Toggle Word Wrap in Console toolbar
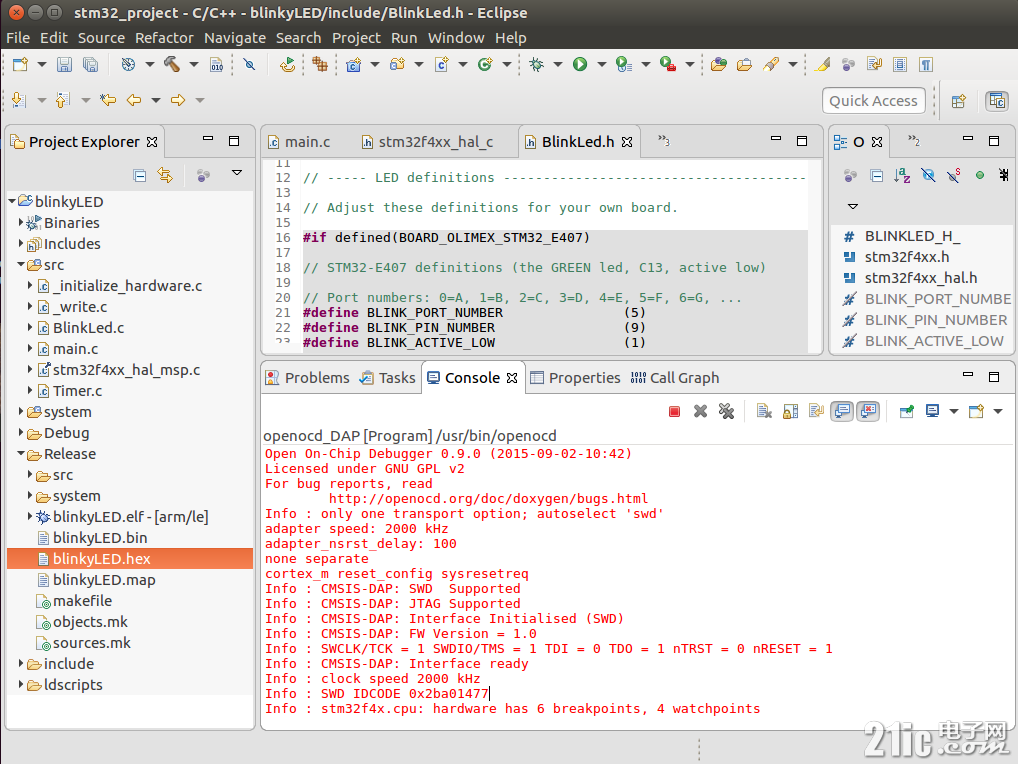The image size is (1018, 764). [816, 411]
